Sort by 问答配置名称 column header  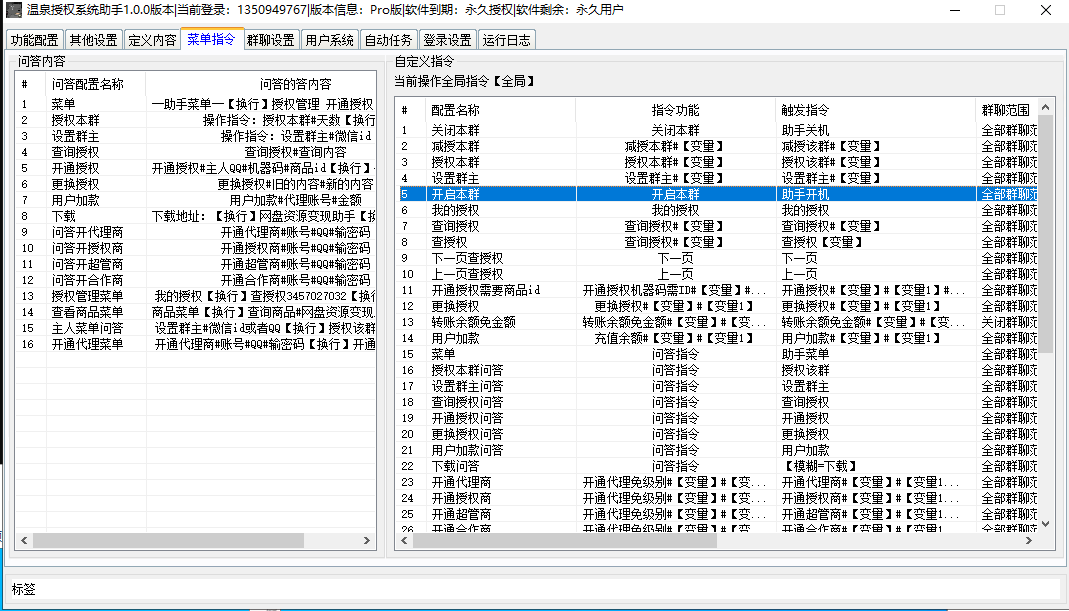pyautogui.click(x=87, y=84)
